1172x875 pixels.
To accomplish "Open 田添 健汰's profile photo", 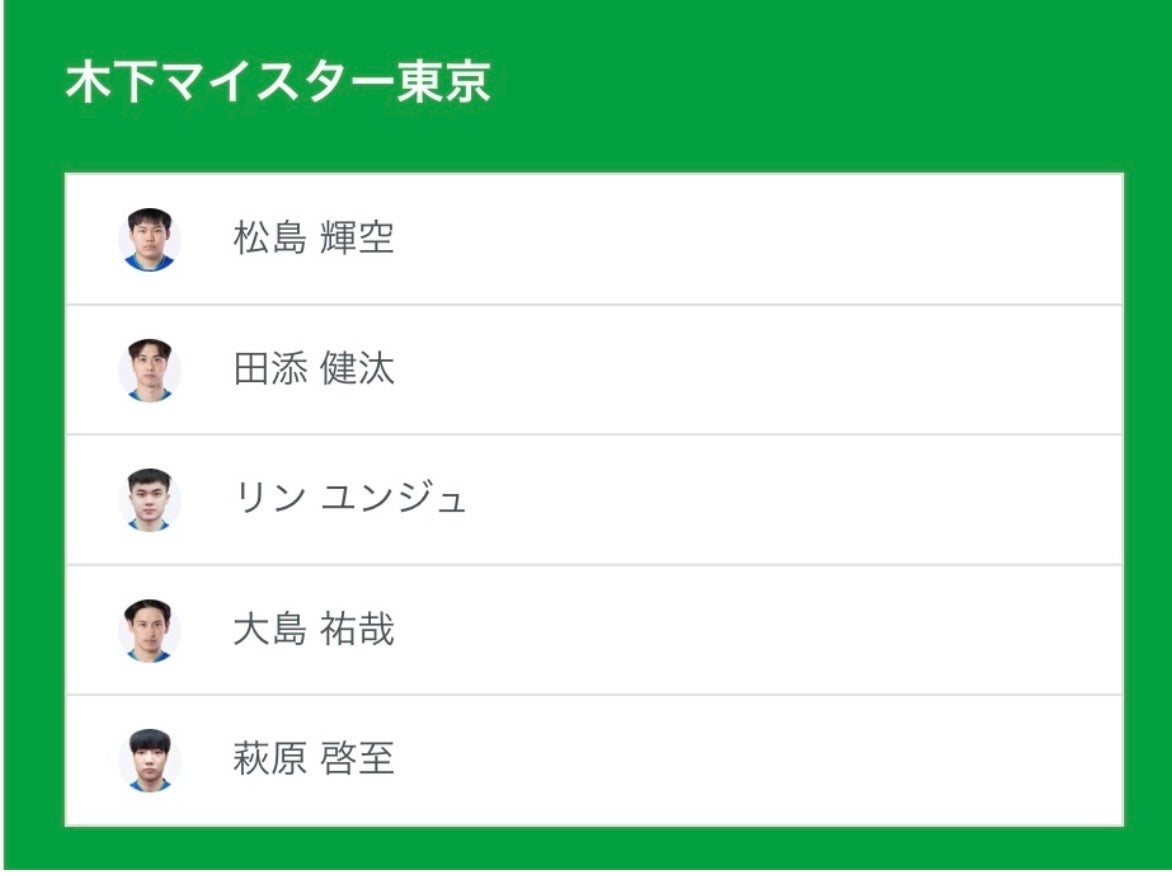I will (149, 370).
